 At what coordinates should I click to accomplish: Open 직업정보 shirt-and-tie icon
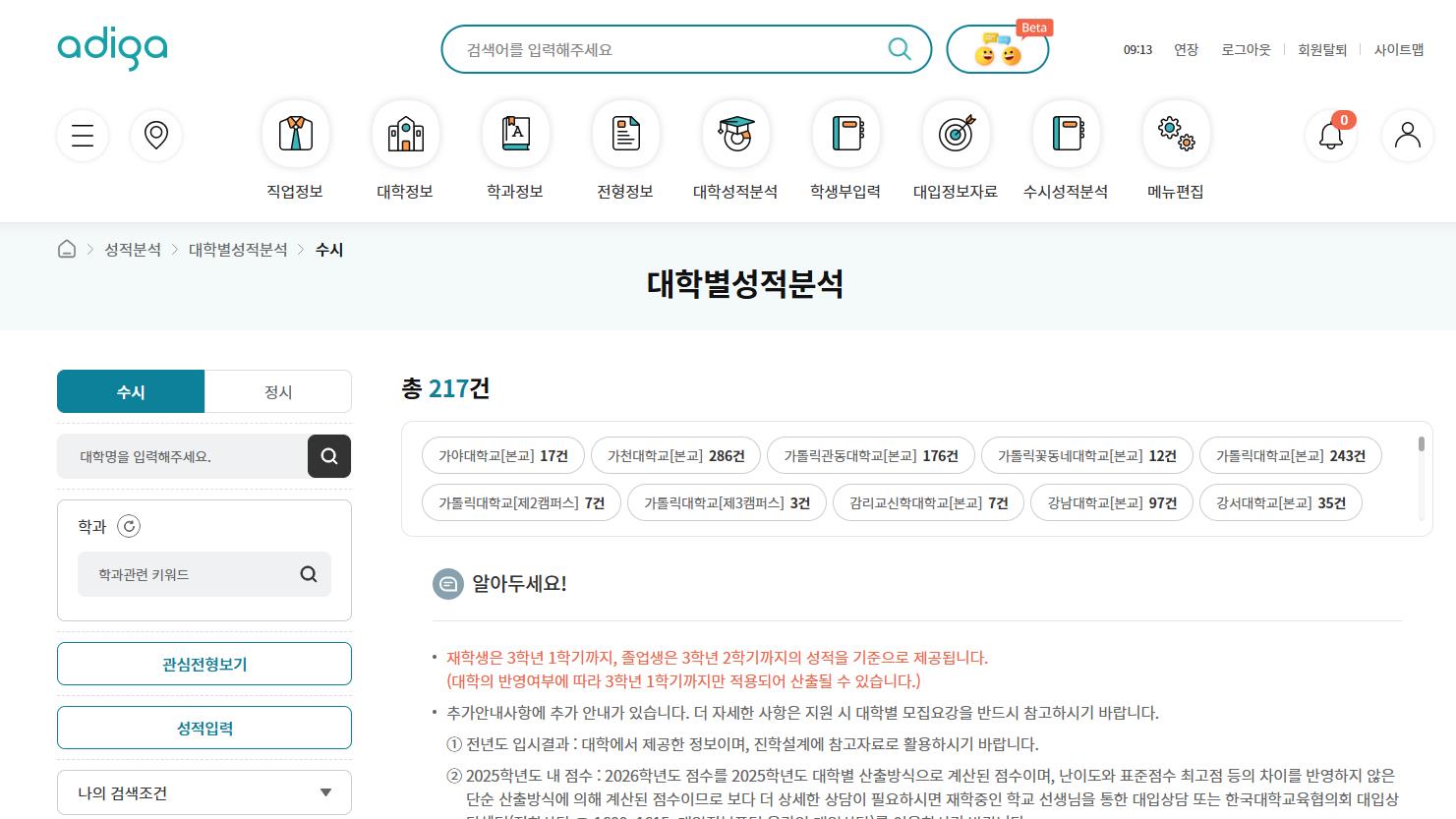[x=296, y=134]
